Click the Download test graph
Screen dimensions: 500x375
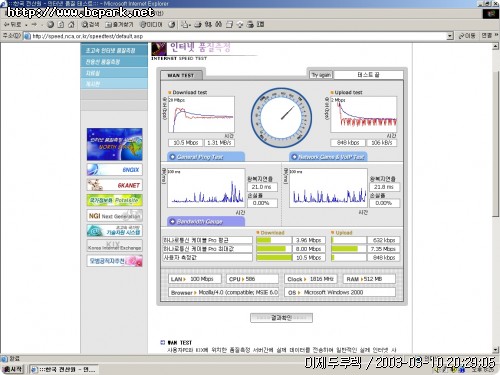(x=201, y=115)
